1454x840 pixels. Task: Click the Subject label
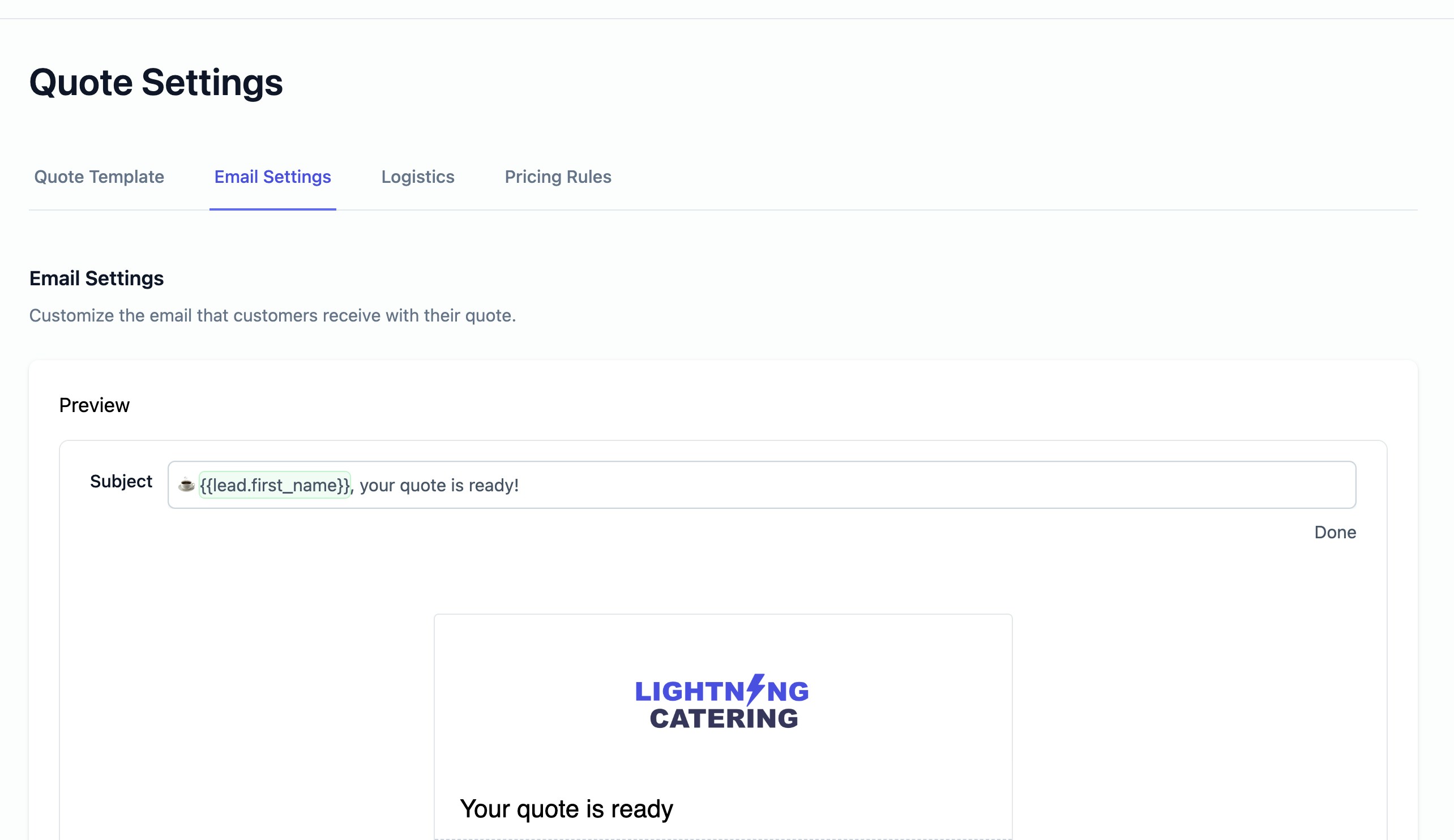pos(121,481)
